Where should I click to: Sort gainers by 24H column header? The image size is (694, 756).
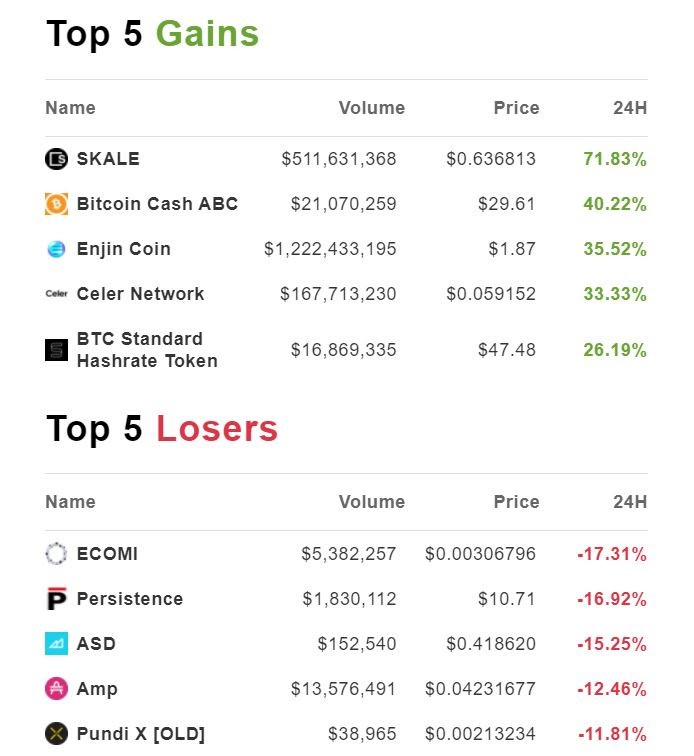[x=630, y=108]
